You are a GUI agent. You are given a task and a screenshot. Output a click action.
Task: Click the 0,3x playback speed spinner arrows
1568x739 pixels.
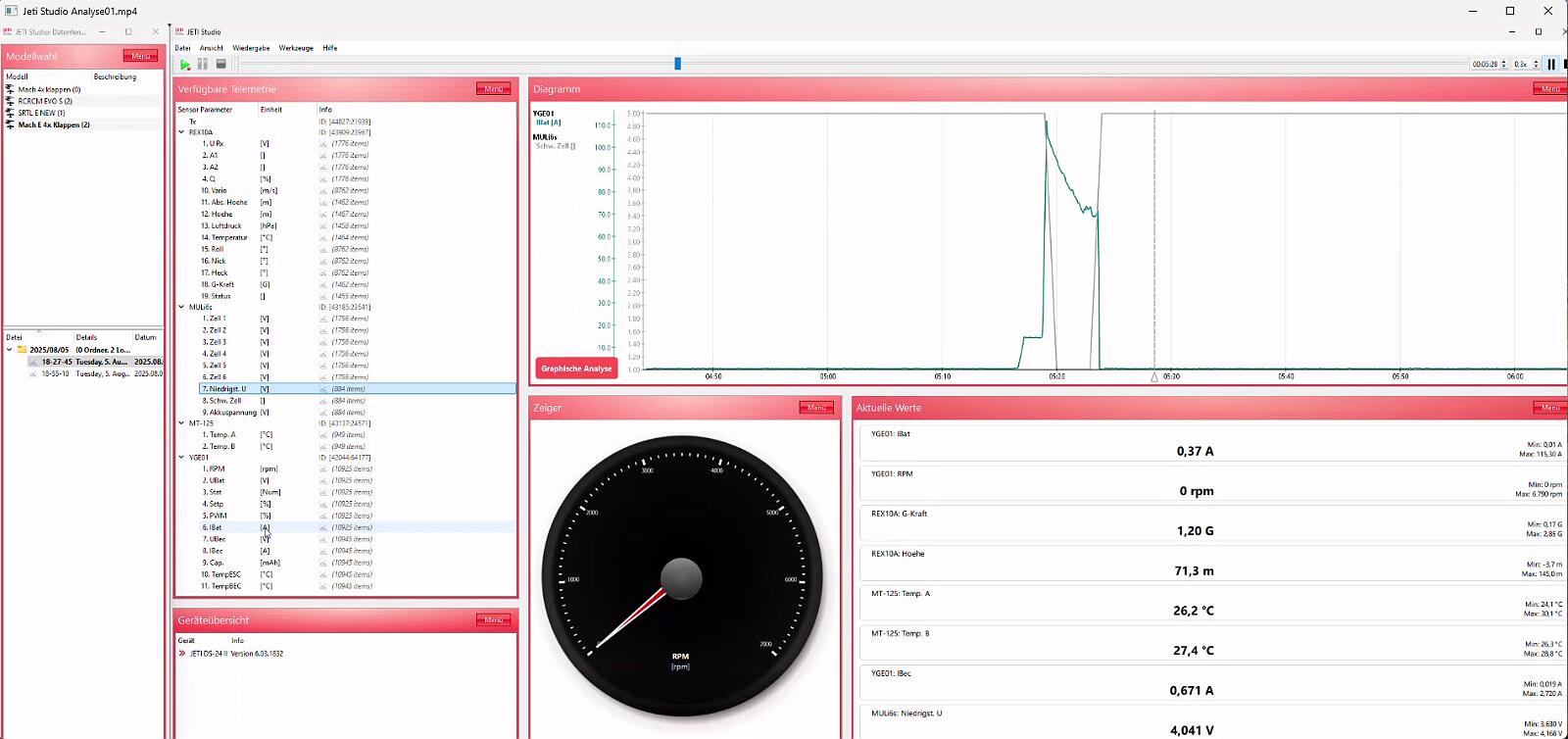coord(1536,64)
